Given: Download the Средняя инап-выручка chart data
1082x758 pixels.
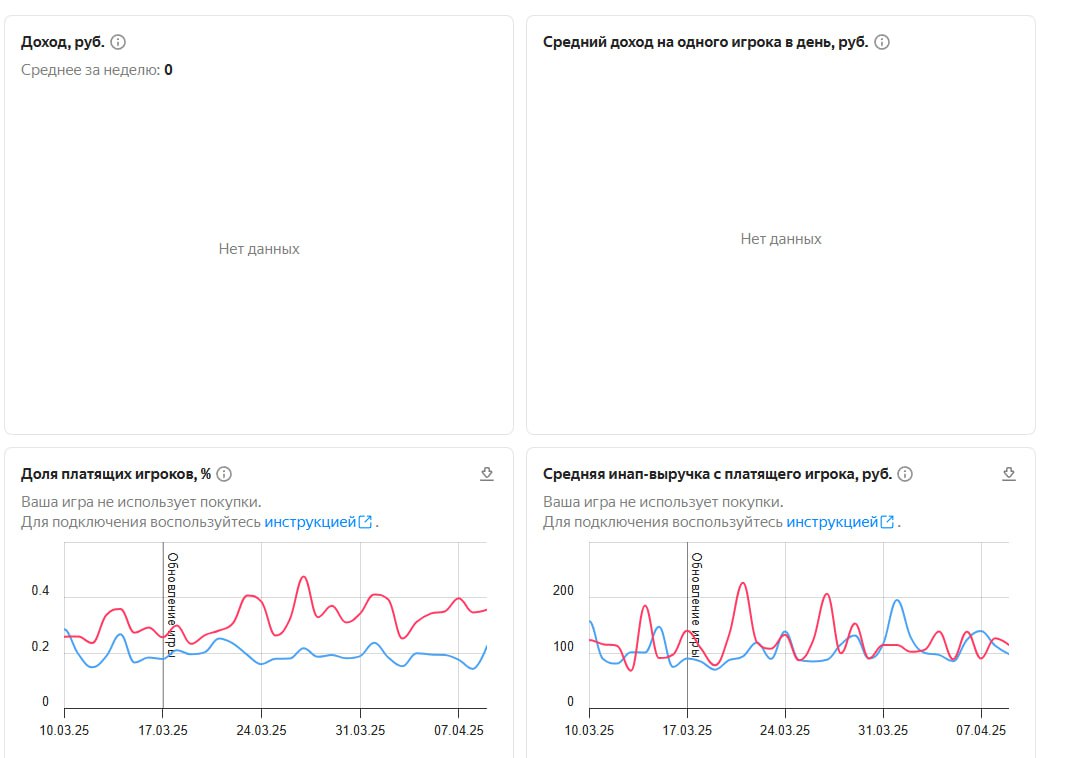Looking at the screenshot, I should pos(1009,474).
